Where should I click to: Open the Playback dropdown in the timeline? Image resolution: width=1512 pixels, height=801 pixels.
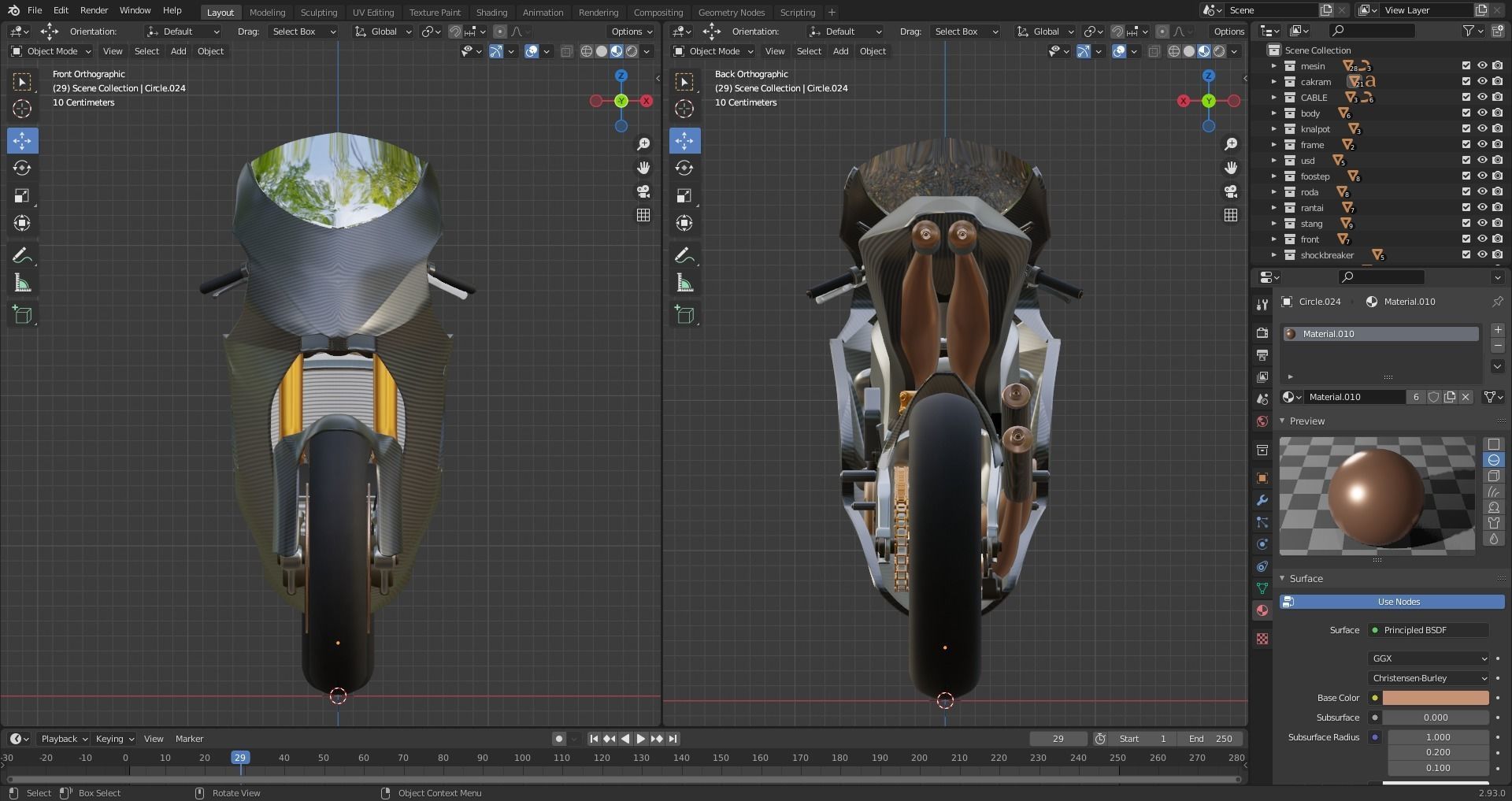click(64, 739)
